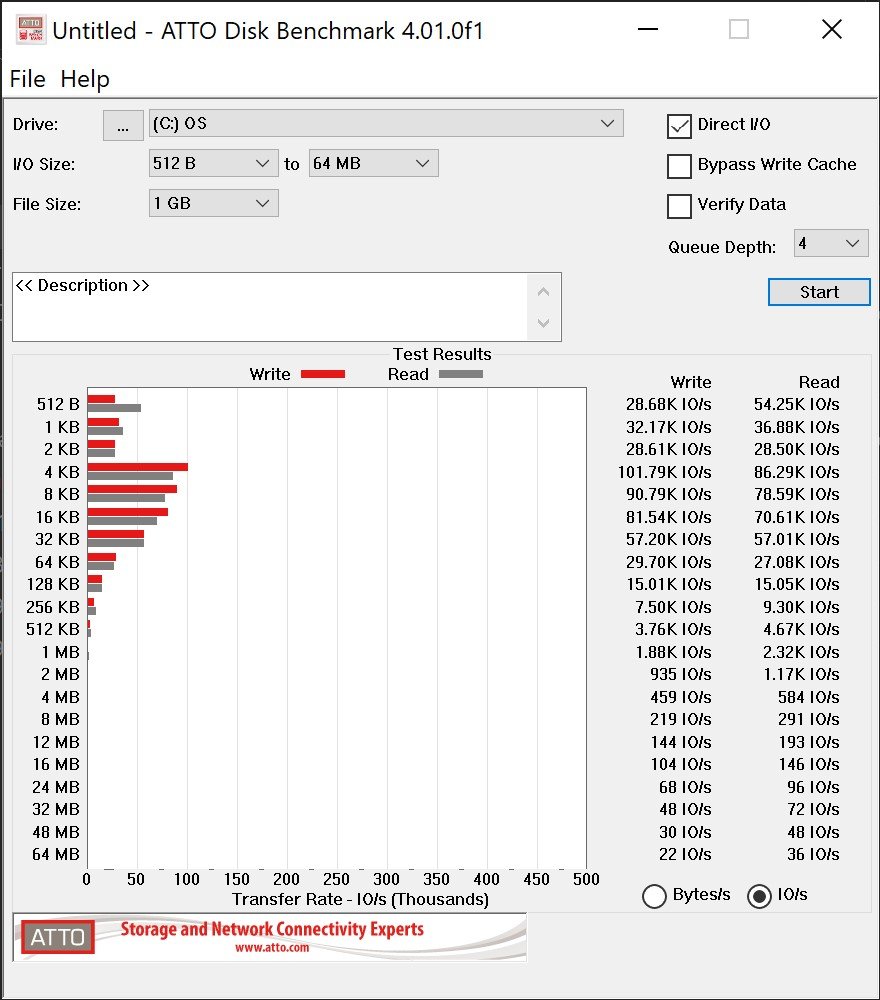Click the 512 B chart row label

click(x=58, y=404)
